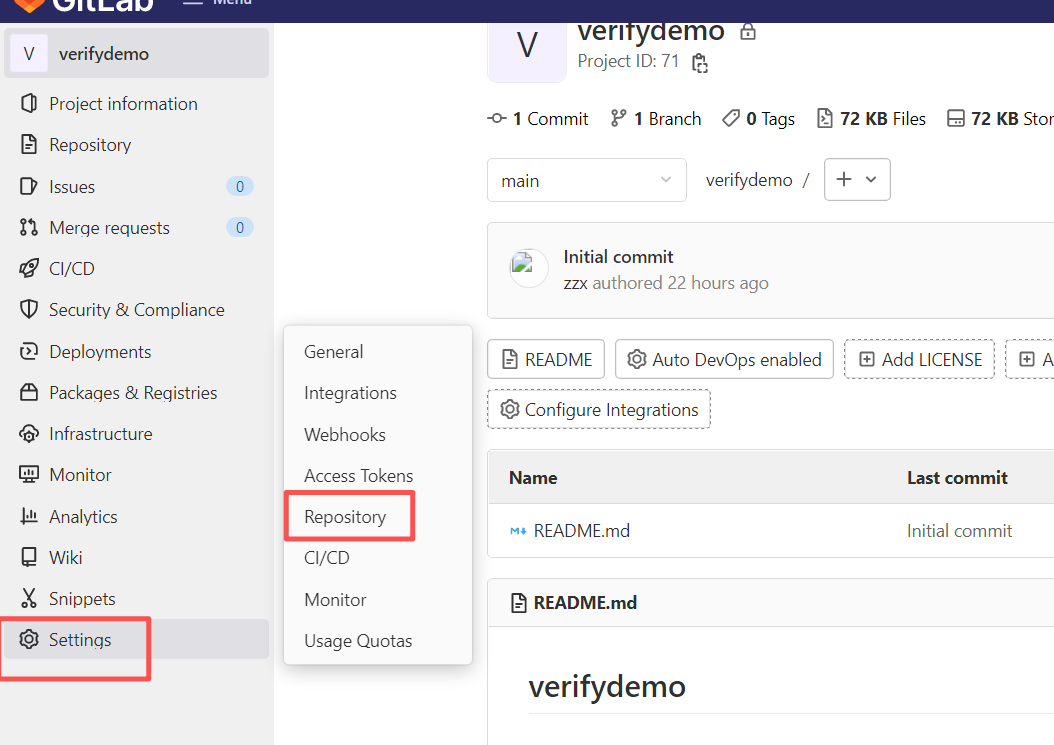This screenshot has height=745, width=1054.
Task: Click the Initial commit text in Last commit column
Action: coord(959,531)
